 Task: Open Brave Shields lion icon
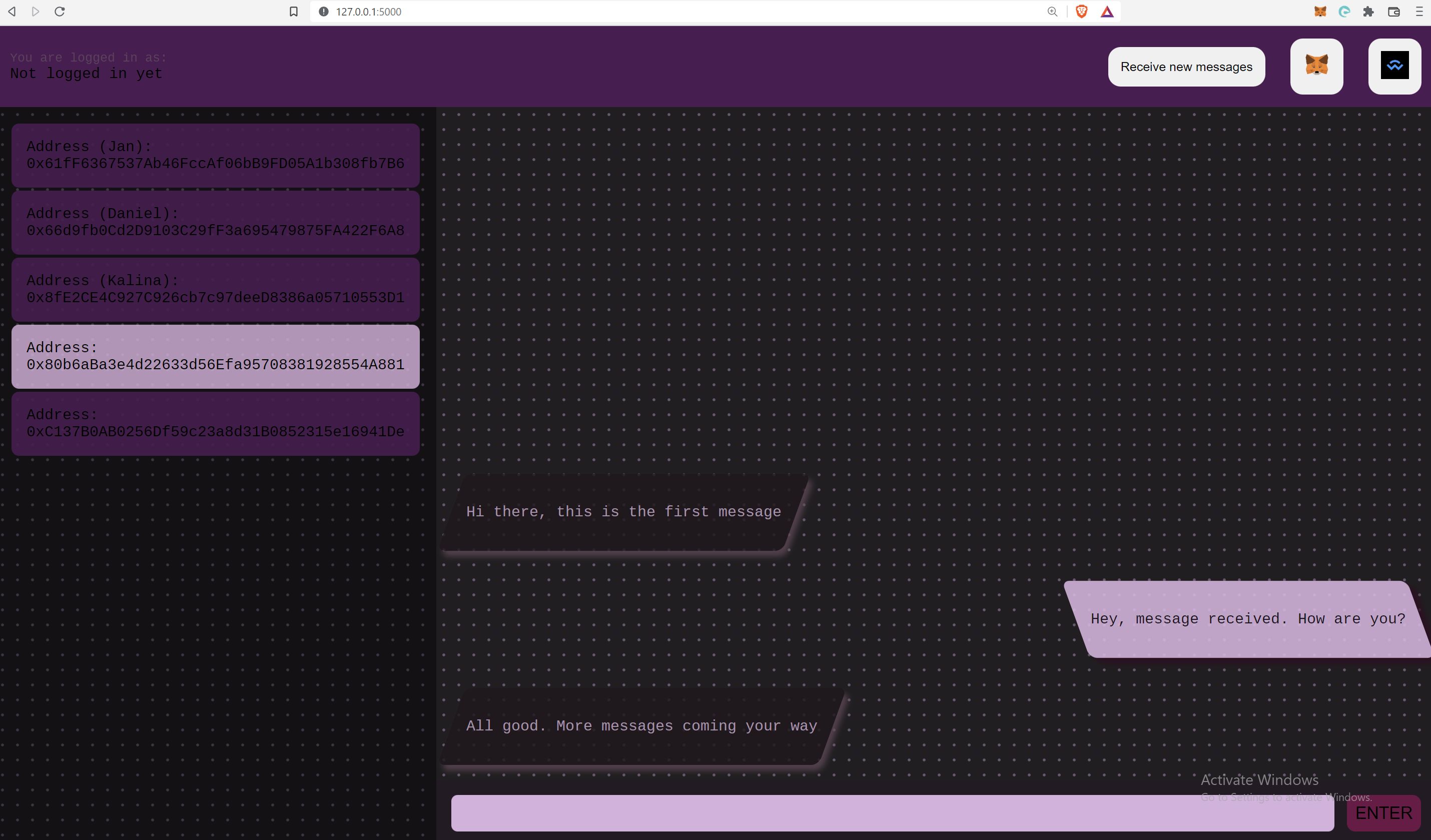(x=1081, y=12)
